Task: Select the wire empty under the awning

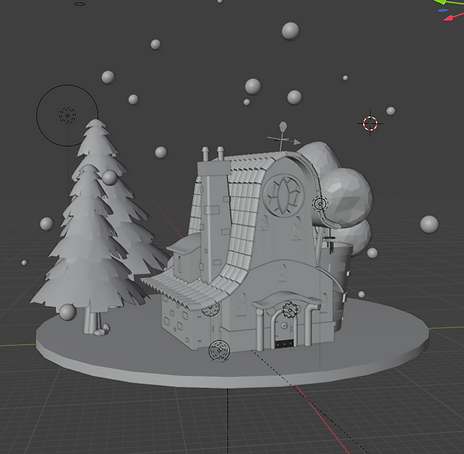Action: point(210,309)
